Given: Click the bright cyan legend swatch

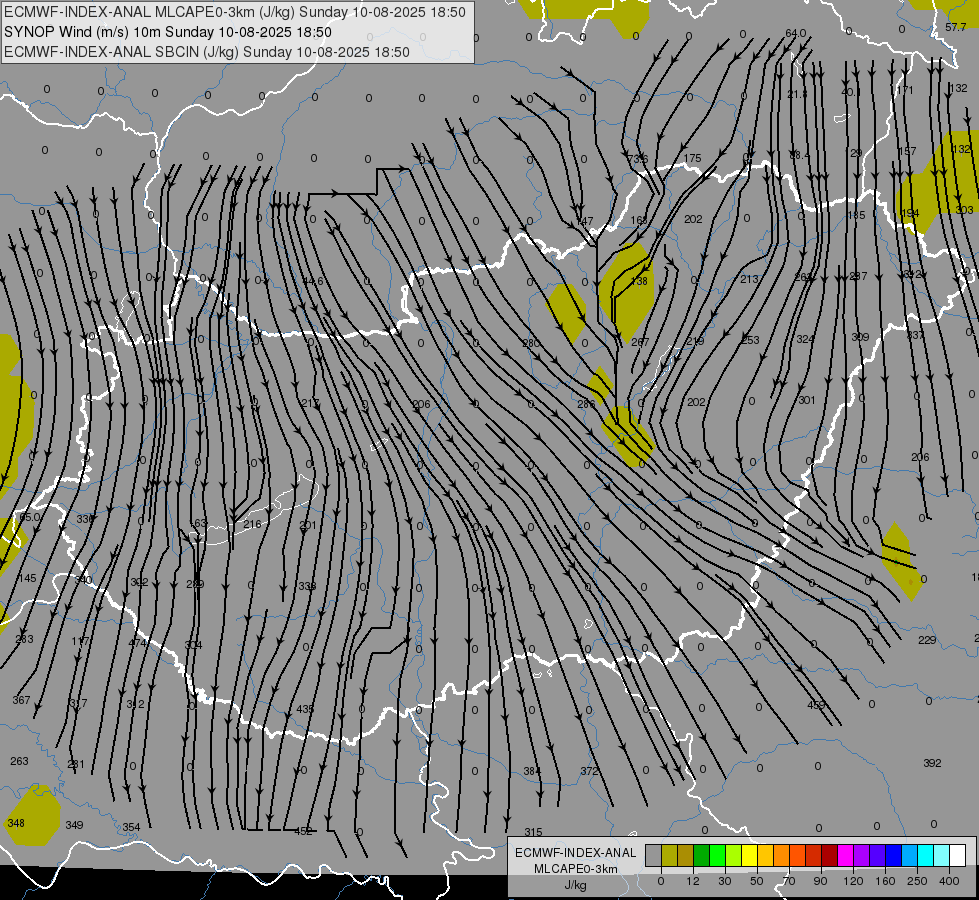Looking at the screenshot, I should tap(926, 855).
